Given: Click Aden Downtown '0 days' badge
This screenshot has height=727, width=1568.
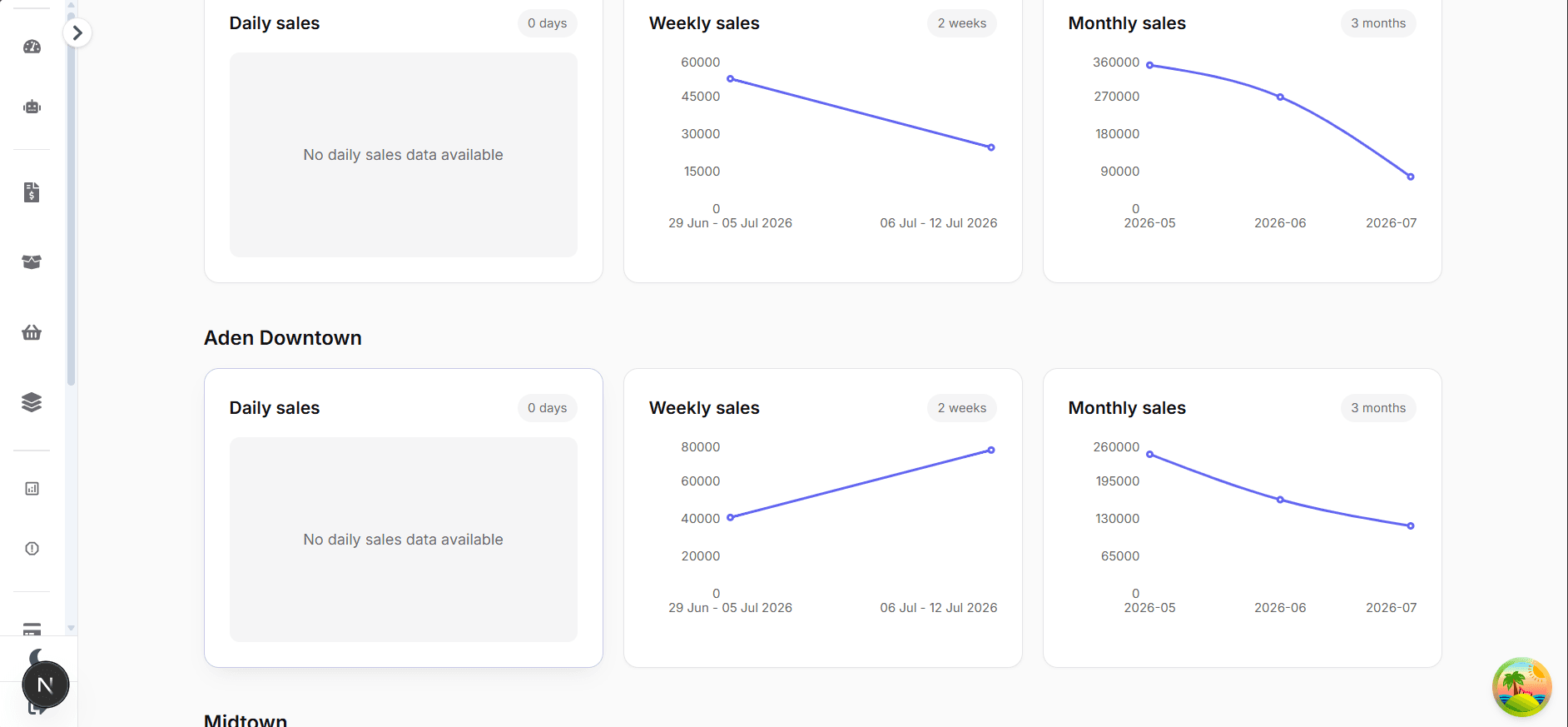Looking at the screenshot, I should coord(548,408).
